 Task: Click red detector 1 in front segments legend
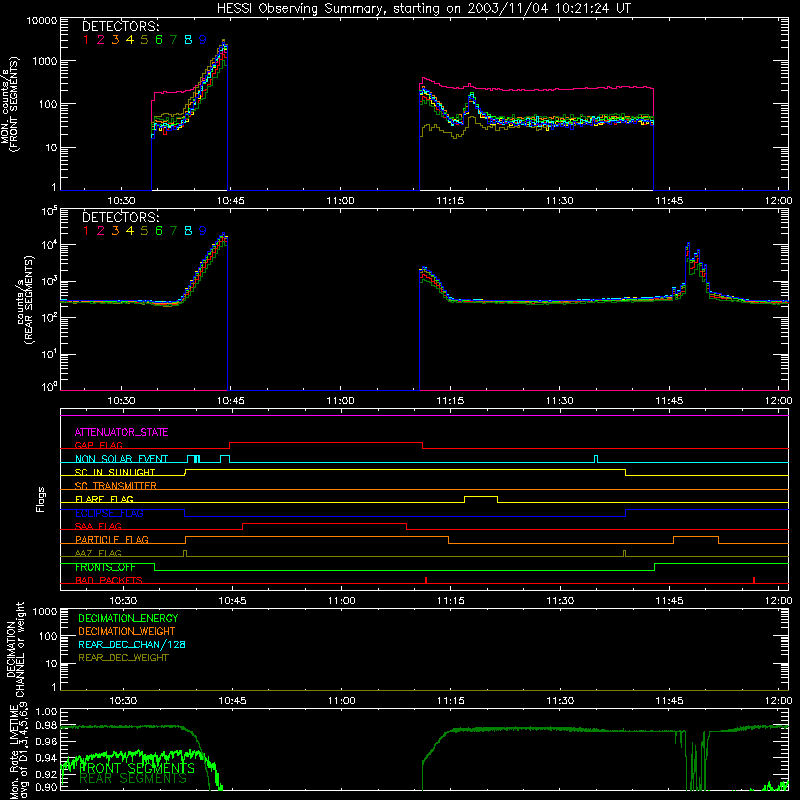click(86, 40)
